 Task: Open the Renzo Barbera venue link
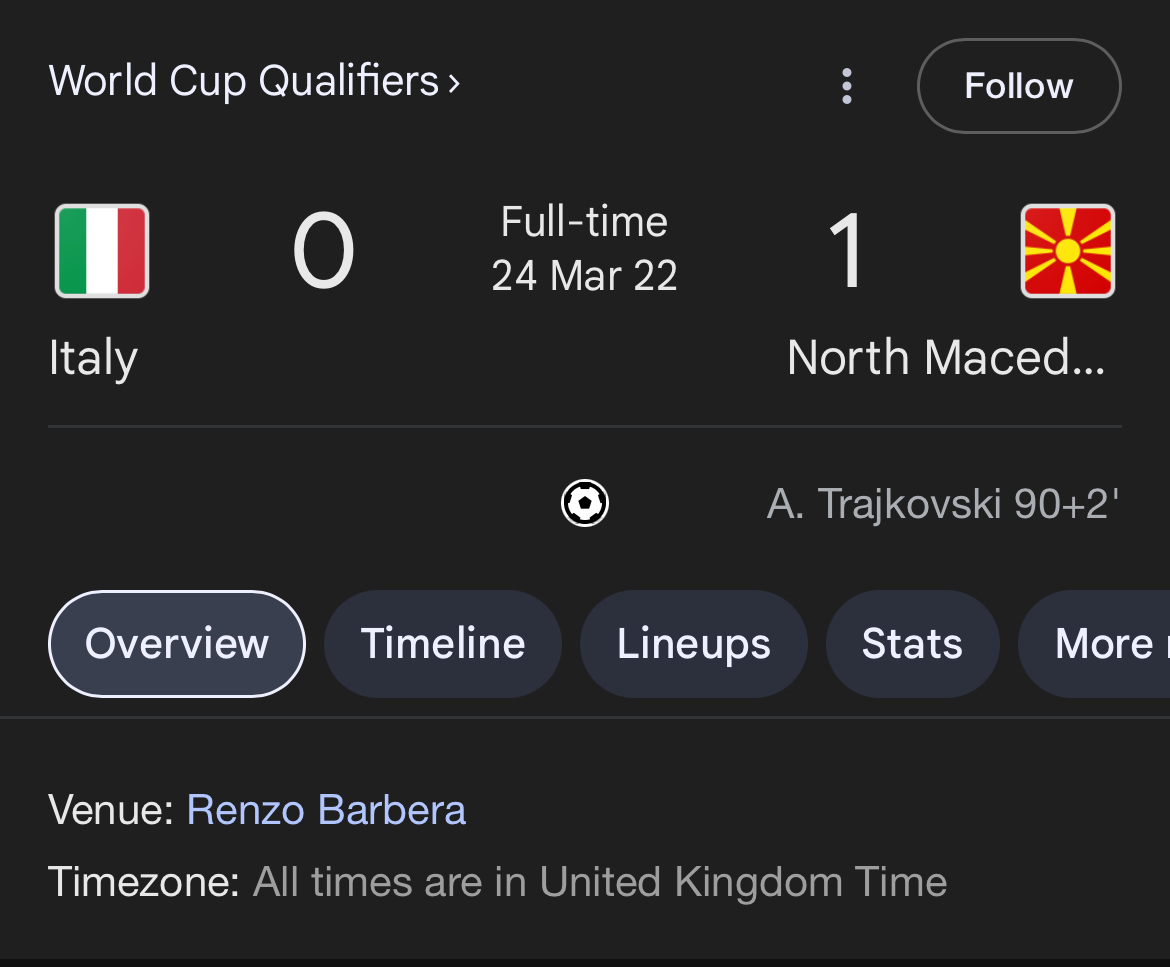tap(326, 810)
